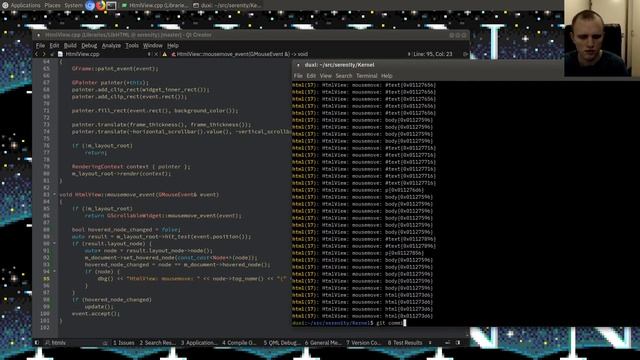Switch to the terminal taskbar entry
This screenshot has width=640, height=360.
(x=227, y=5)
